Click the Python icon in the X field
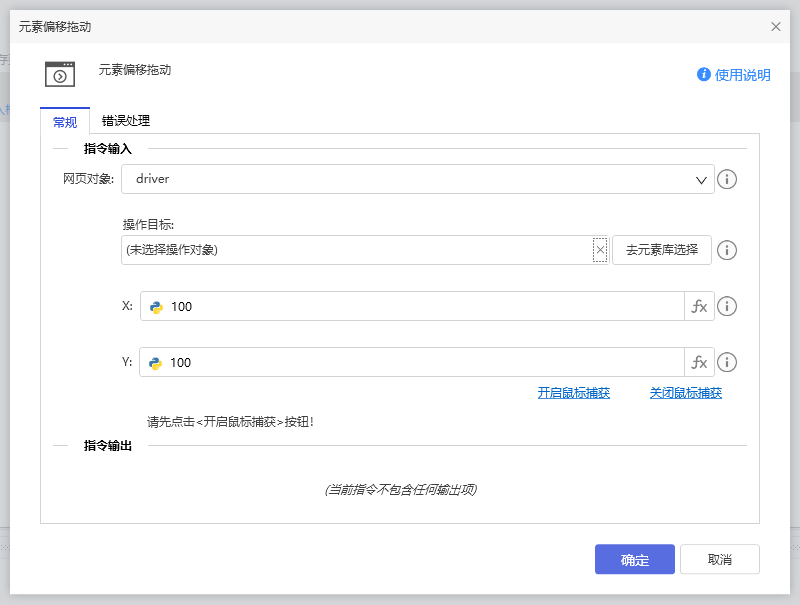 (x=157, y=306)
